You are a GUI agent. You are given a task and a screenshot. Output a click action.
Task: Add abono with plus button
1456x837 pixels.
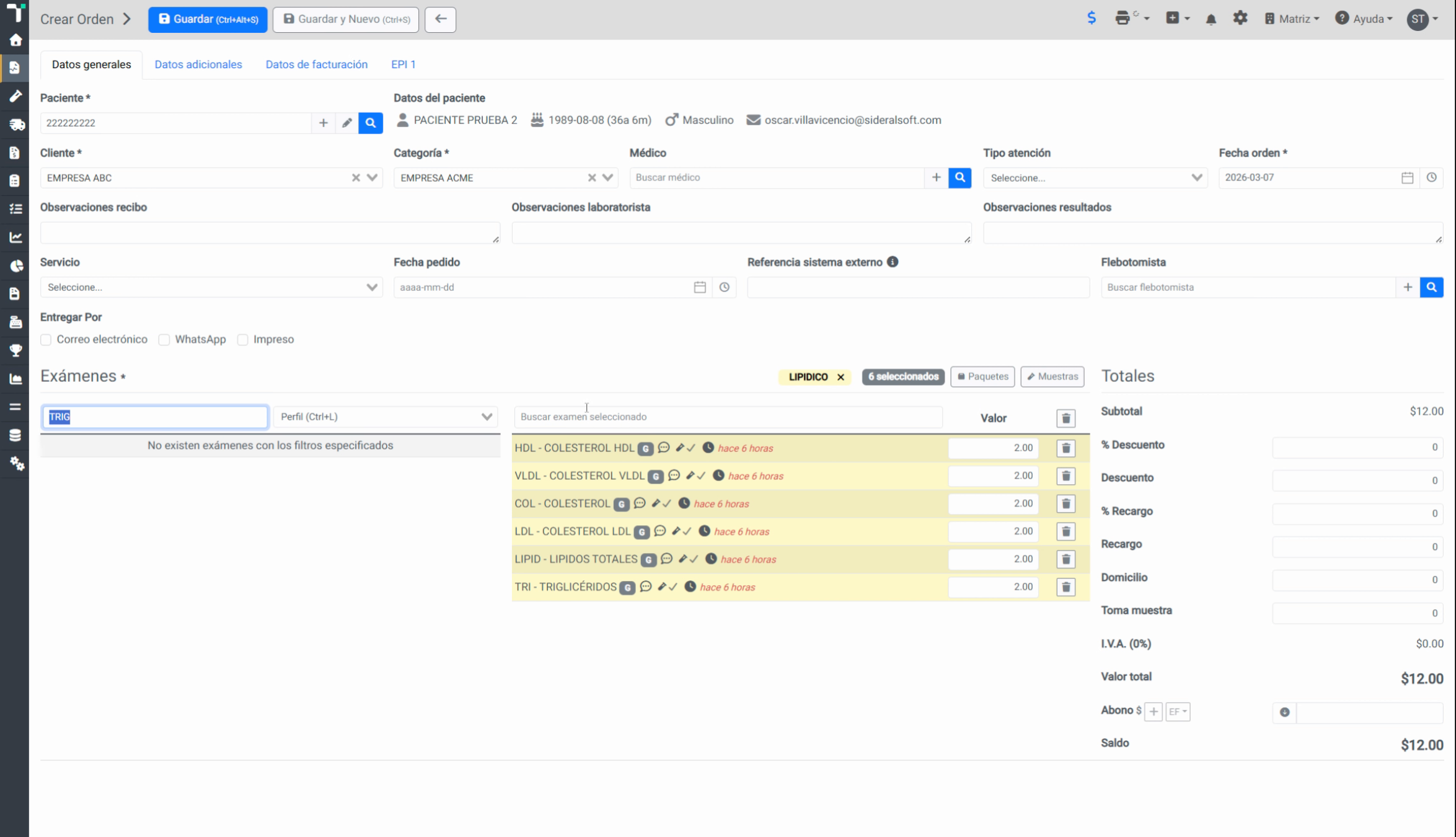point(1153,712)
